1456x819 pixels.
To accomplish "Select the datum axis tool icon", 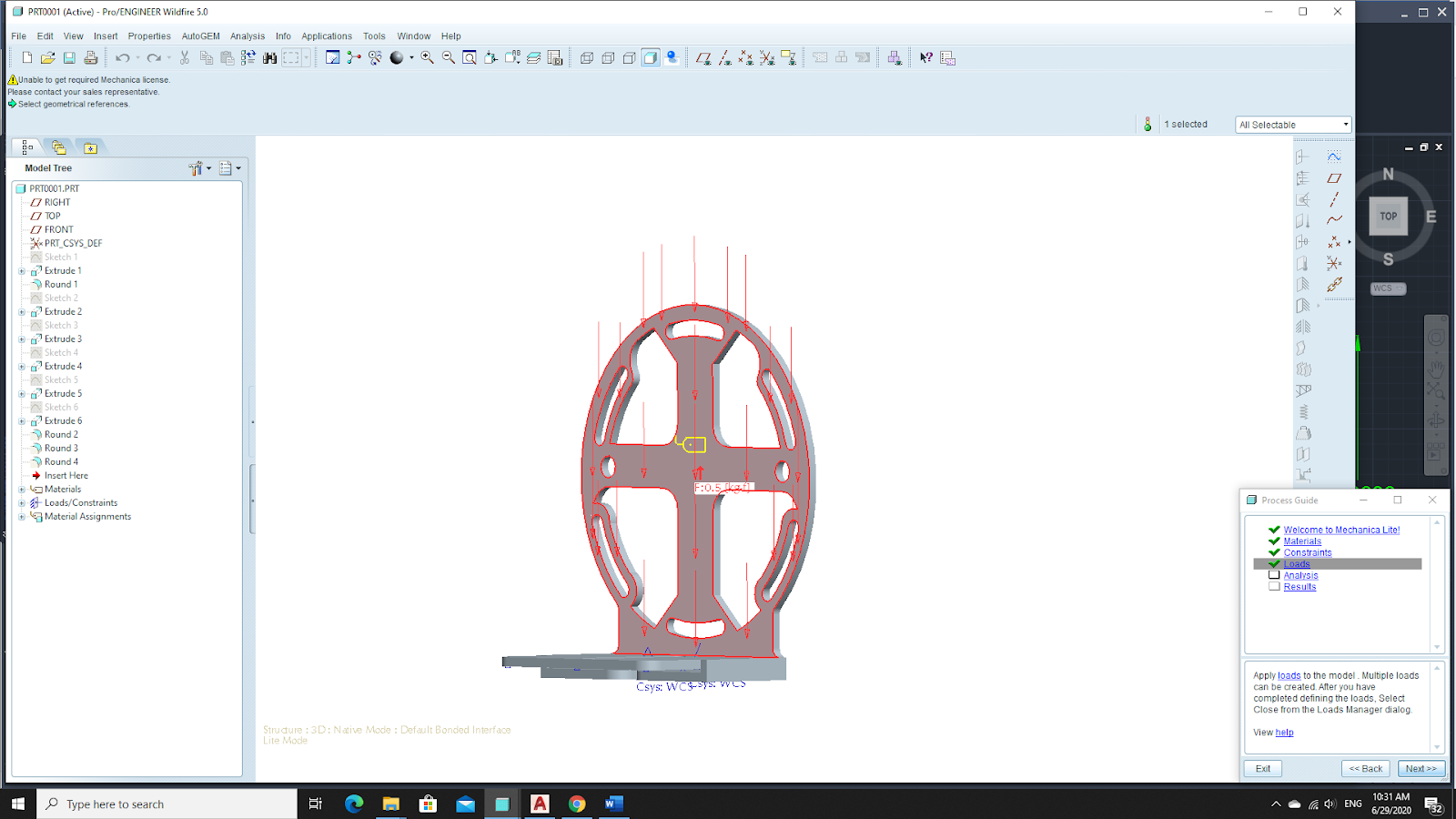I will (1334, 199).
